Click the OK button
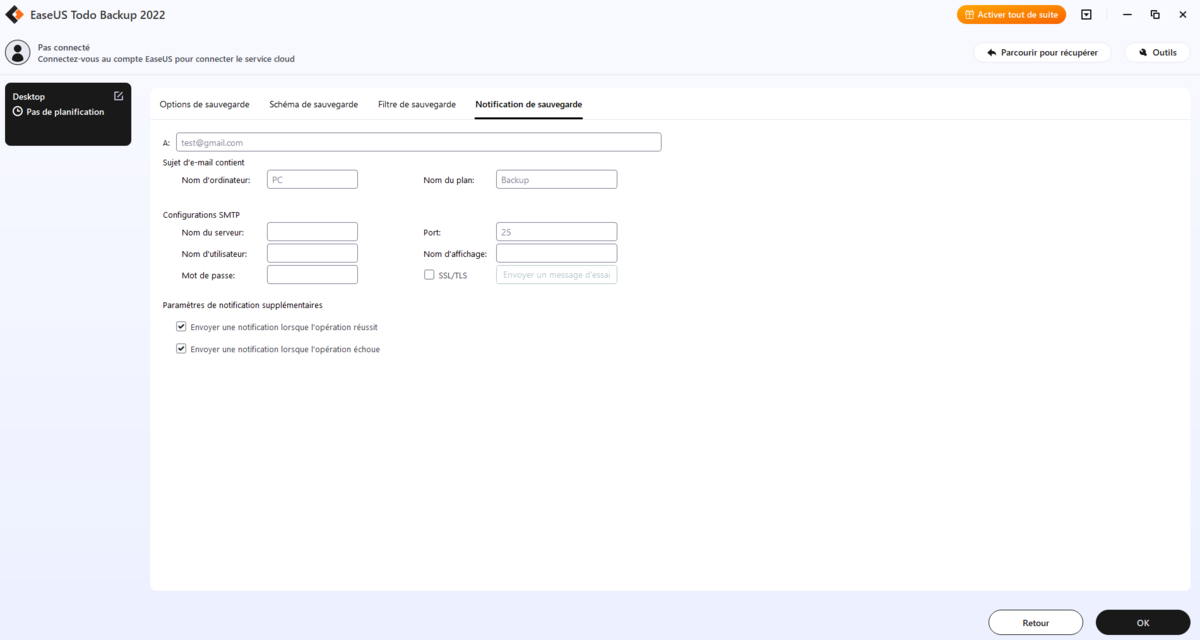This screenshot has width=1200, height=640. pos(1143,622)
